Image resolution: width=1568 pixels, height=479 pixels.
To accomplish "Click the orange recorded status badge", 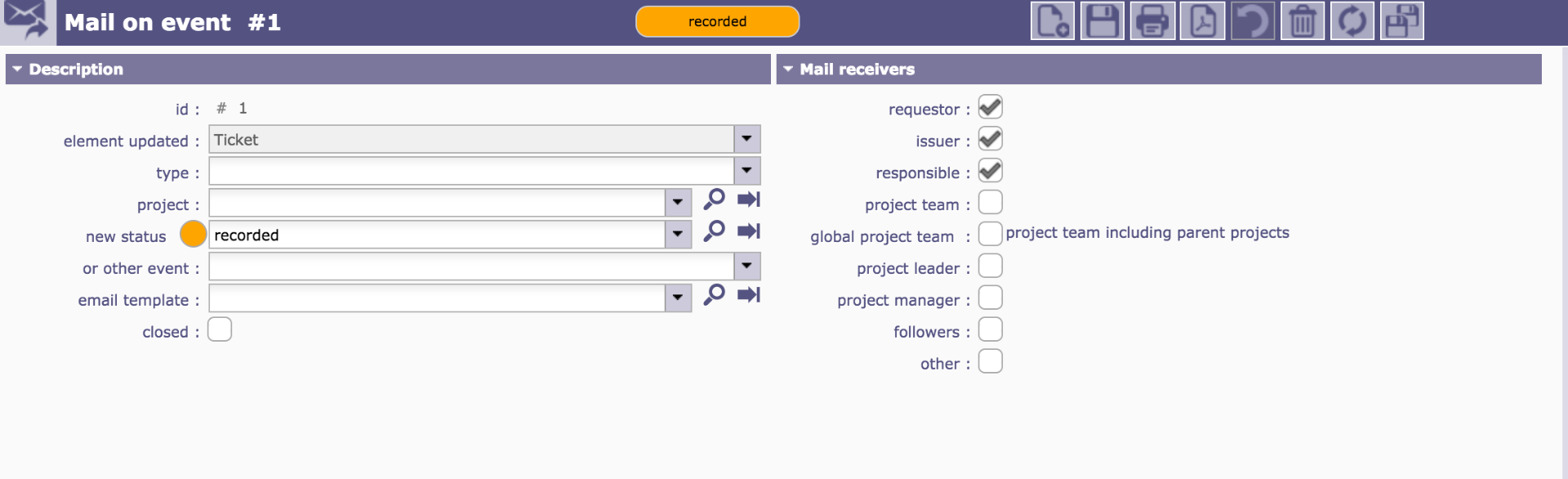I will coord(717,22).
